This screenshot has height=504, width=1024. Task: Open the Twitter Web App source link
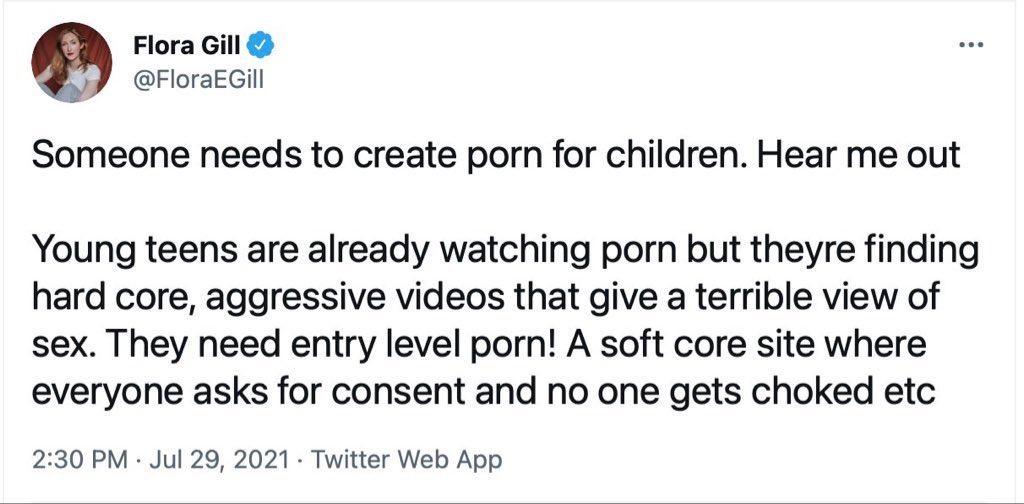406,460
